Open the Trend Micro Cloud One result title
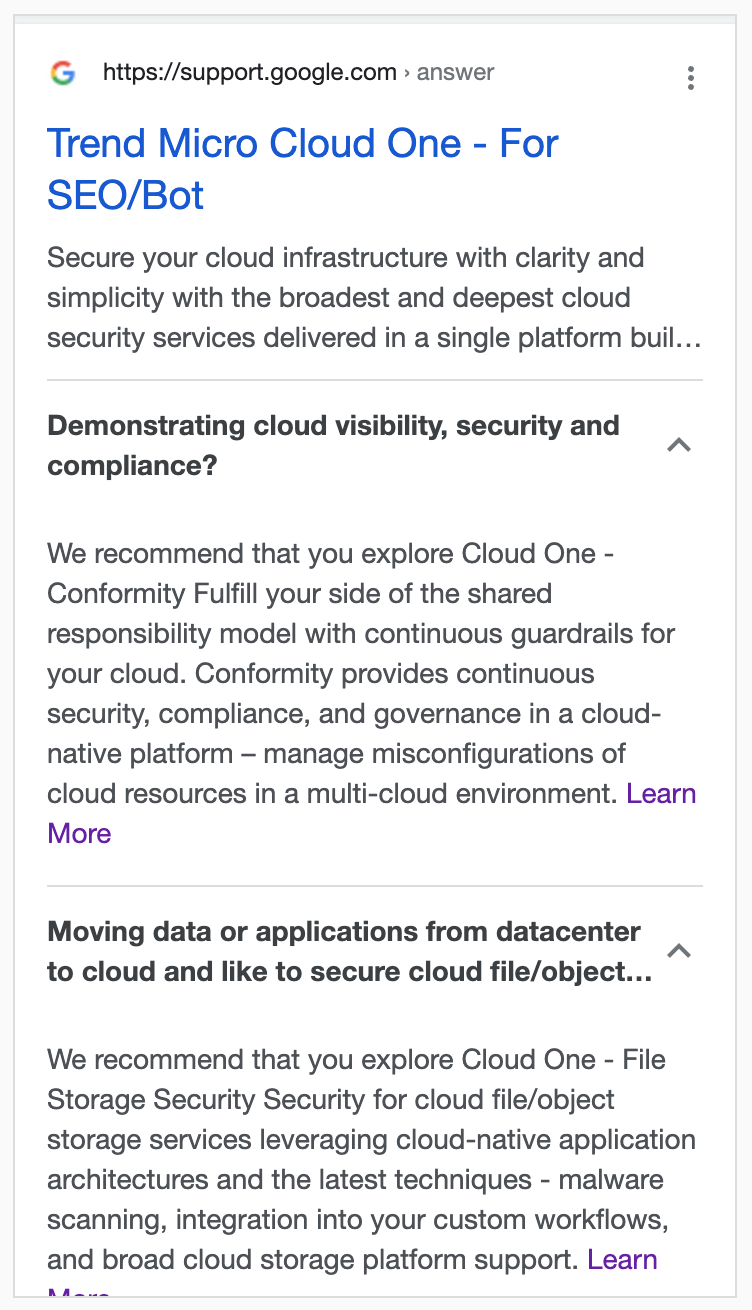The width and height of the screenshot is (752, 1310). click(x=302, y=169)
